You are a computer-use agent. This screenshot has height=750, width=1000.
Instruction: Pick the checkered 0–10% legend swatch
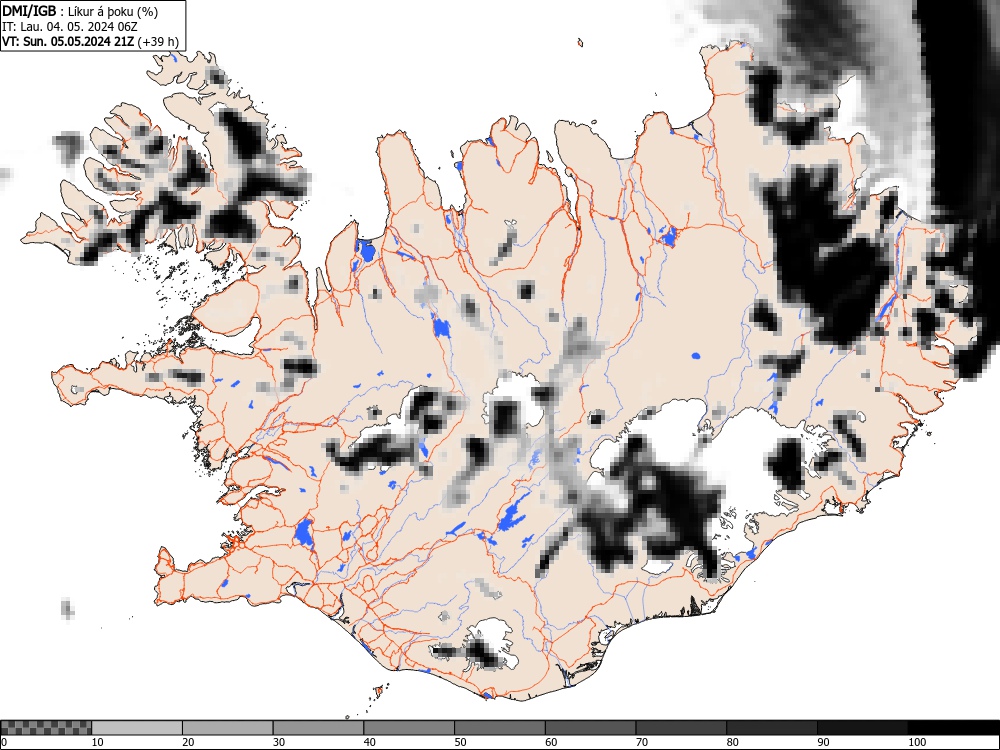point(46,728)
